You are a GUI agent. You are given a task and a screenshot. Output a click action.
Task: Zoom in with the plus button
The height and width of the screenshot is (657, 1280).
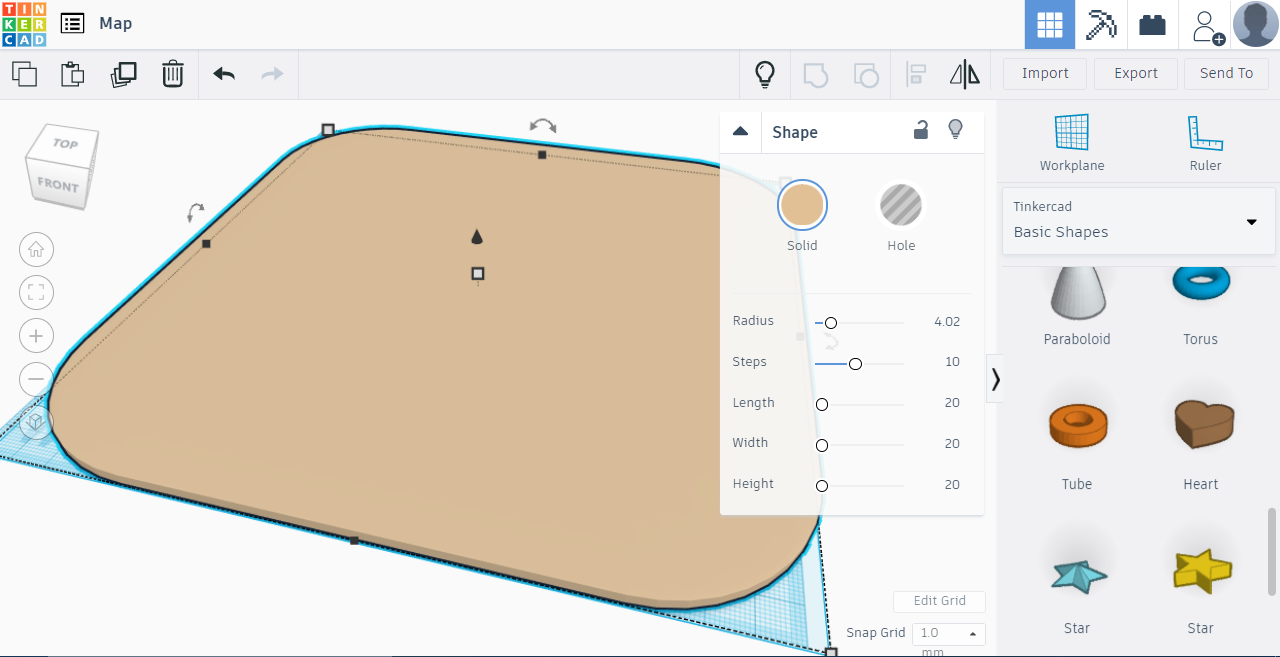click(x=36, y=335)
